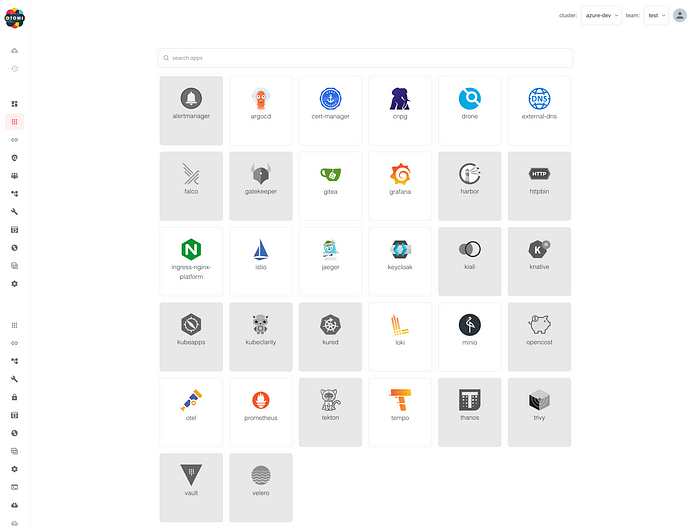Select the opencost piggy bank tile
Image resolution: width=700 pixels, height=528 pixels.
pos(539,337)
